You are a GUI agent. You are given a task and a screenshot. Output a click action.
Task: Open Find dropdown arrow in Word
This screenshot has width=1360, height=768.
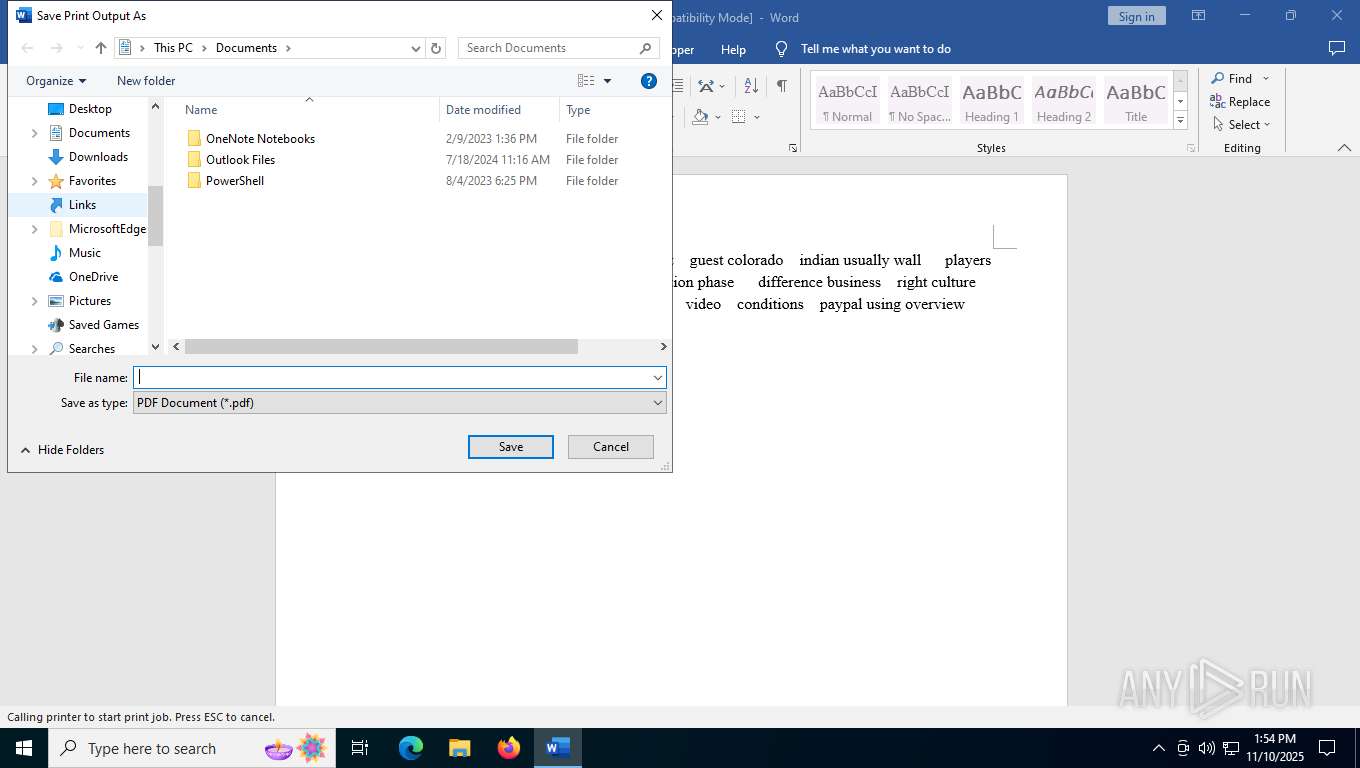click(x=1265, y=78)
